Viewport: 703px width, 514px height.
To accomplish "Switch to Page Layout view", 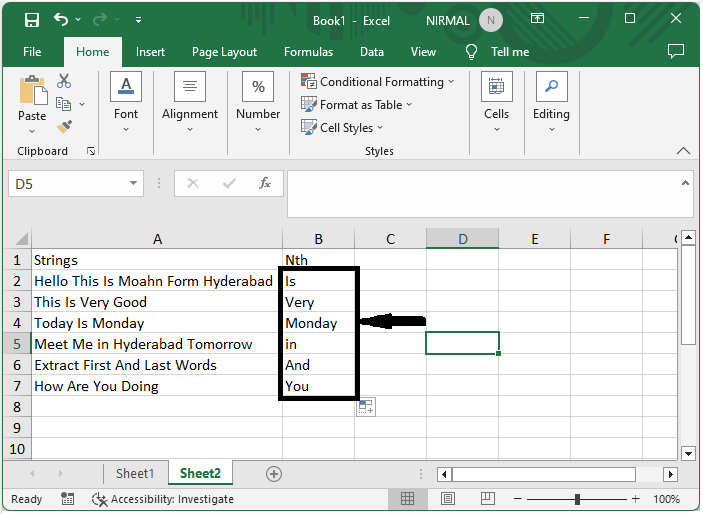I will (x=447, y=498).
